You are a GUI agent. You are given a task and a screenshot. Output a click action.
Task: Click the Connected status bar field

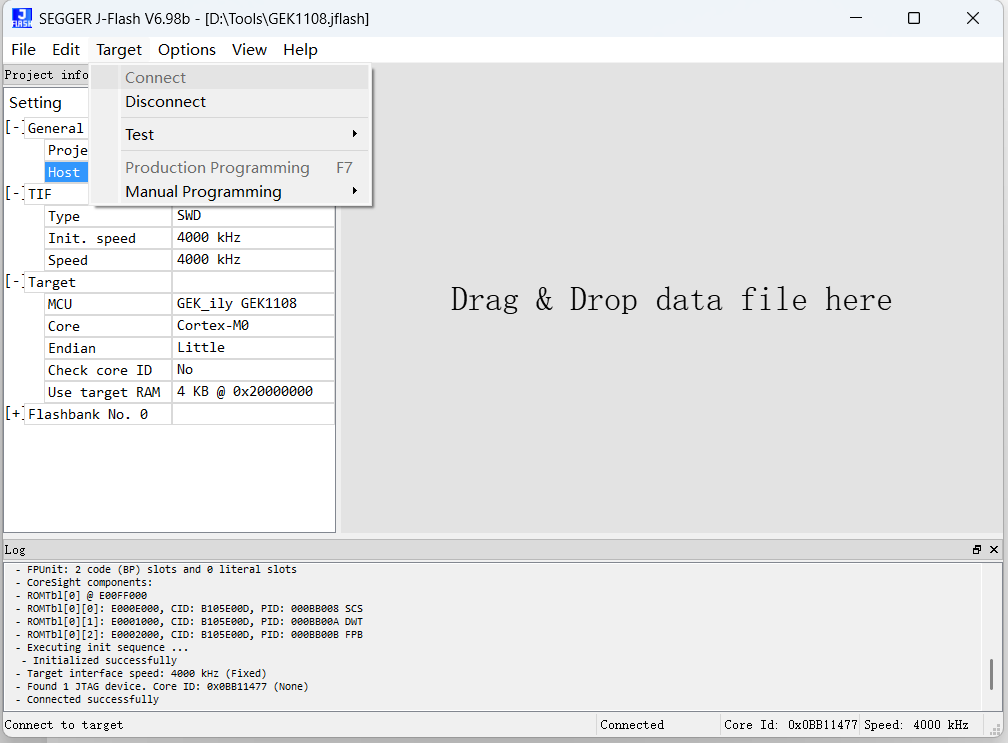(x=658, y=725)
